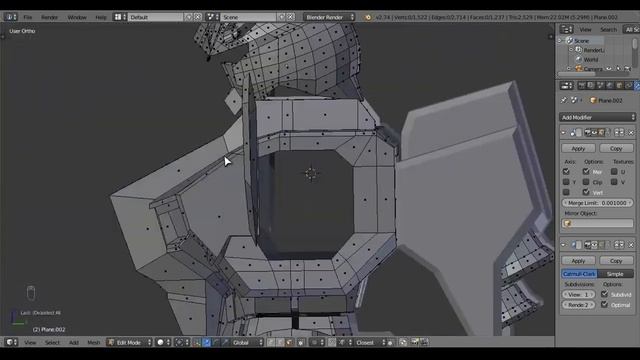
Task: Switch to the Render Layers properties tab
Action: (591, 85)
